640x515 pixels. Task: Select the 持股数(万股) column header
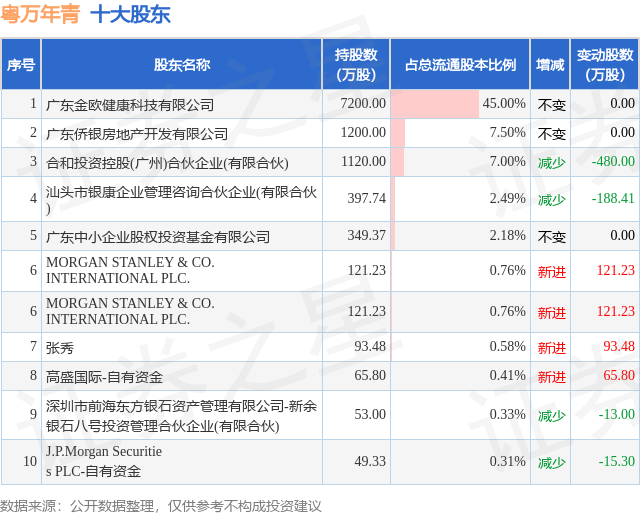click(x=356, y=64)
